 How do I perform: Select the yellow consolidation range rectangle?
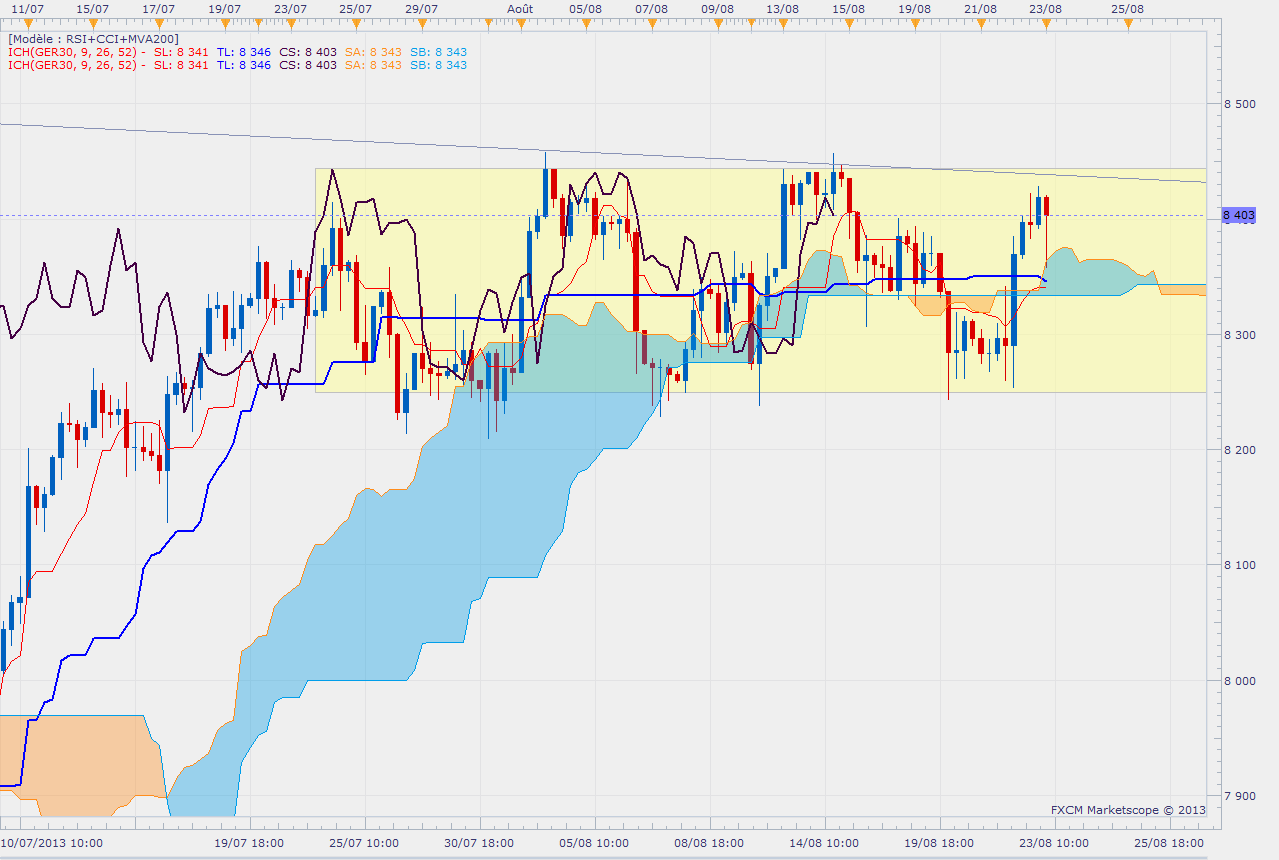[x=760, y=280]
